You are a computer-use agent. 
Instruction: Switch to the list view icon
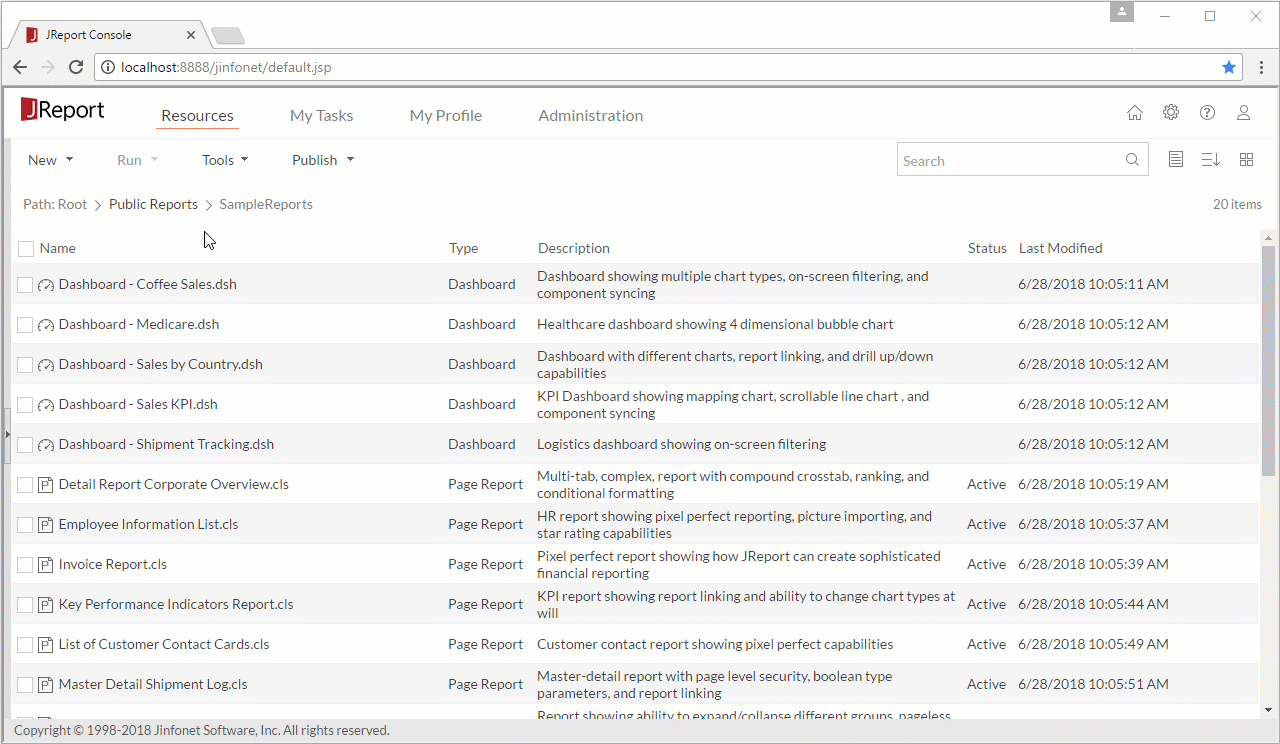[1176, 160]
